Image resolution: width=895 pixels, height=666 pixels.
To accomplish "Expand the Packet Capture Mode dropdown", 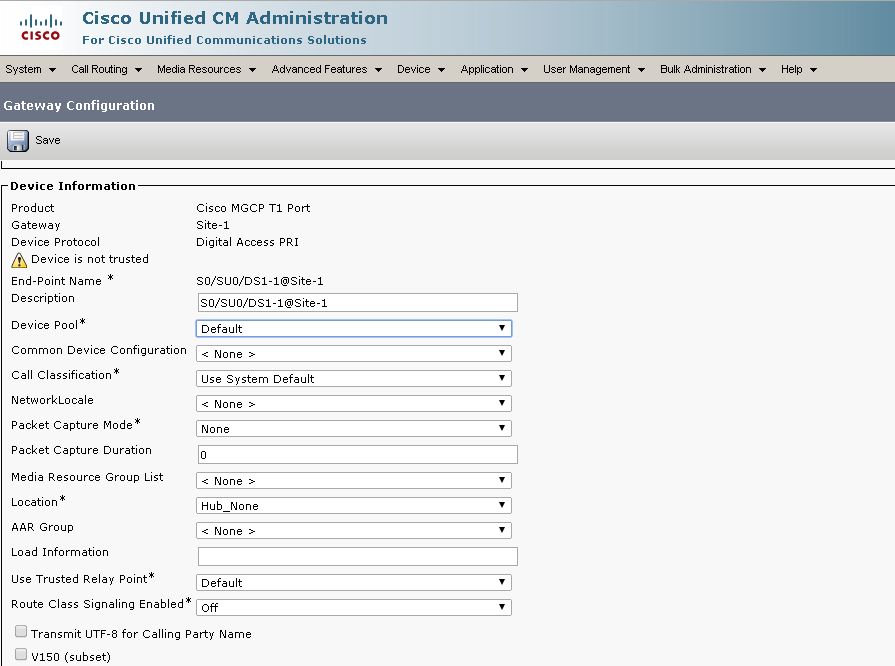I will pos(353,429).
